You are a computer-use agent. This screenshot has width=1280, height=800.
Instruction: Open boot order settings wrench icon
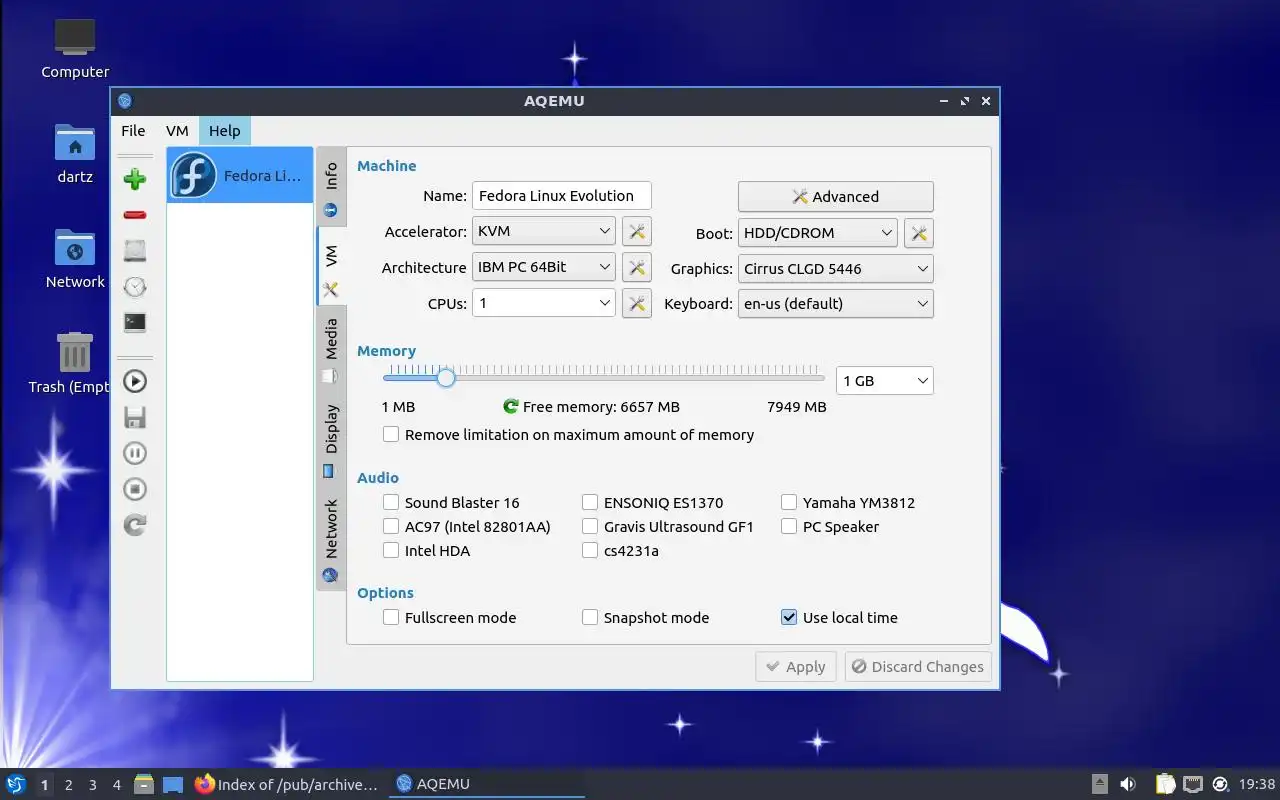point(919,233)
